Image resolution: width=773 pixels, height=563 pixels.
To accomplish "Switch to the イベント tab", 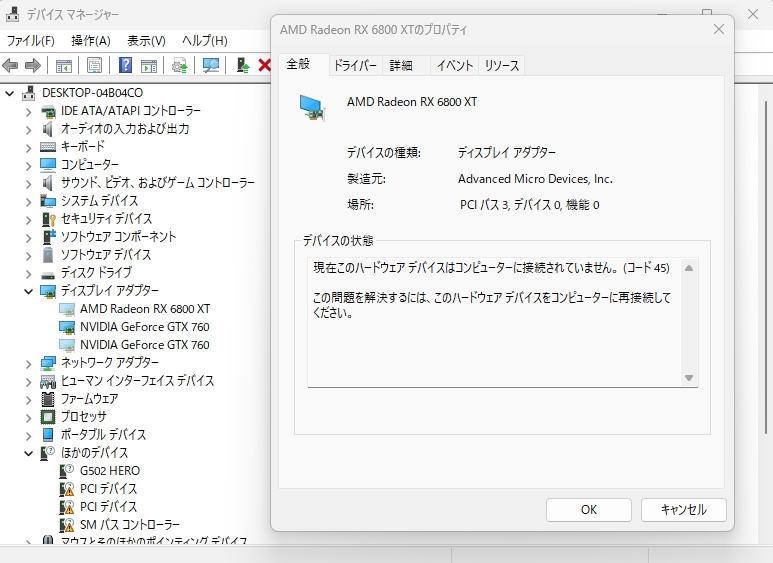I will point(455,66).
